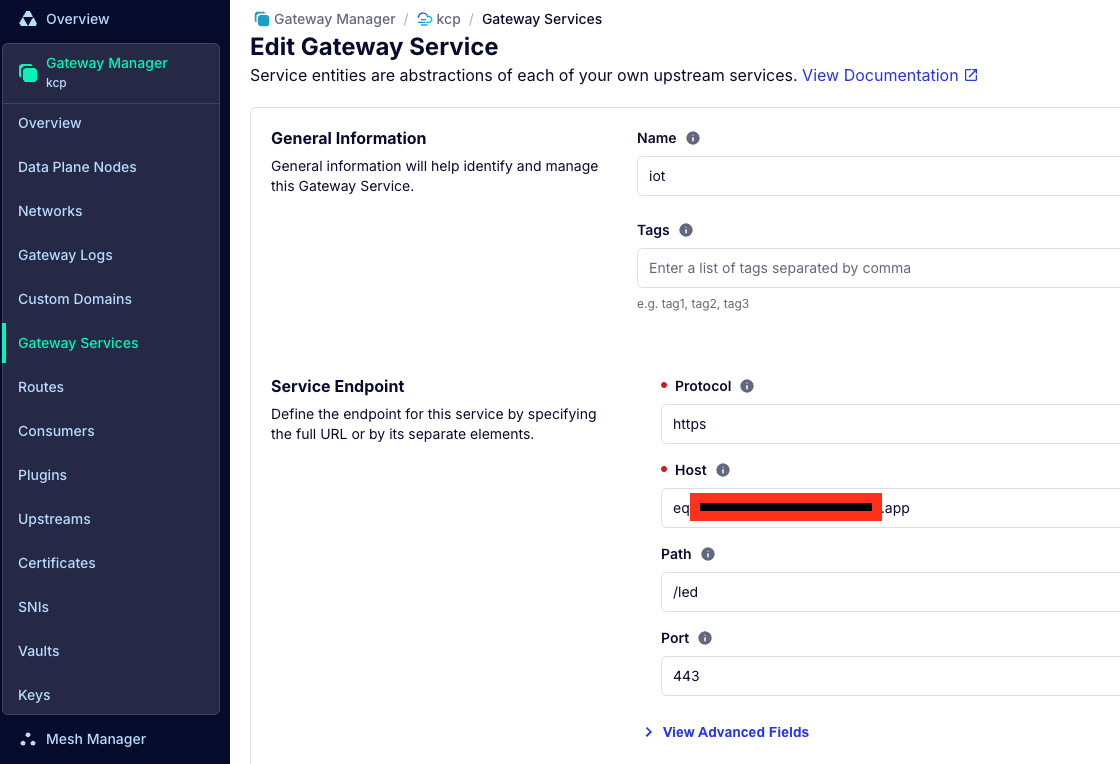Open Certificates in the sidebar

coord(57,563)
